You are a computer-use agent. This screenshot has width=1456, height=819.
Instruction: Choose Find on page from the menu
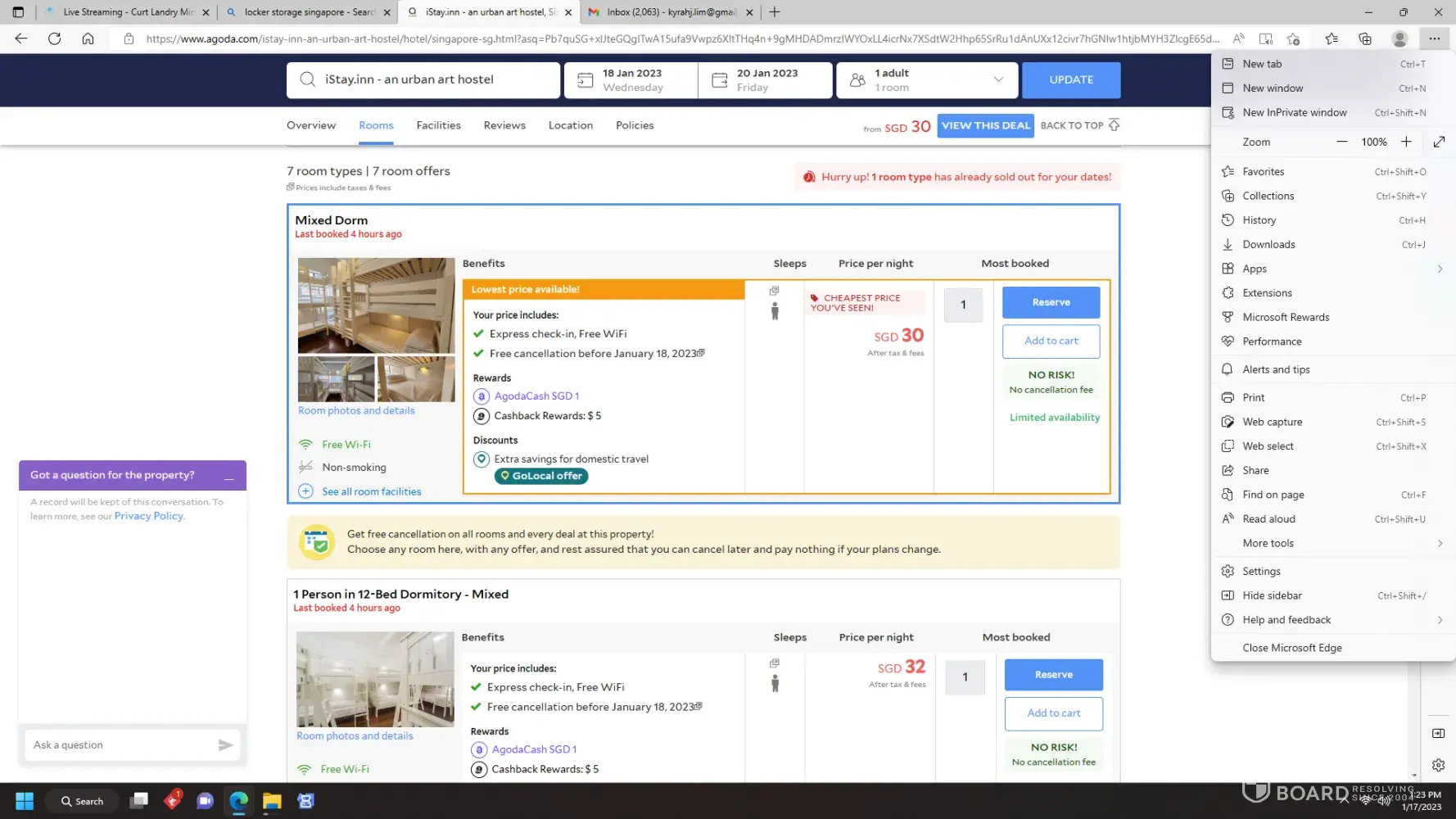click(1332, 495)
